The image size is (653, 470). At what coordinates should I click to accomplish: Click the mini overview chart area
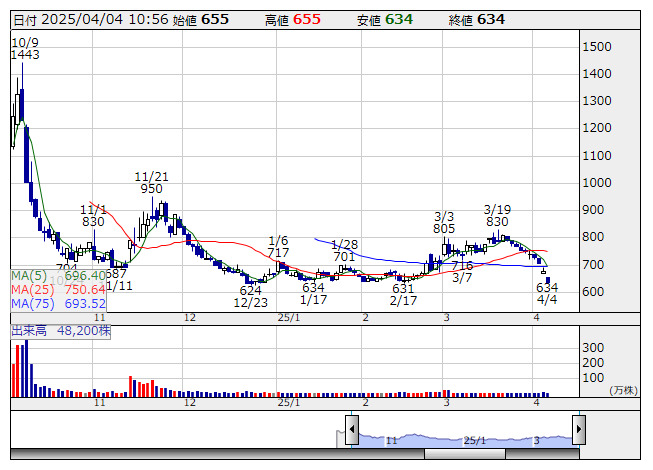(465, 429)
